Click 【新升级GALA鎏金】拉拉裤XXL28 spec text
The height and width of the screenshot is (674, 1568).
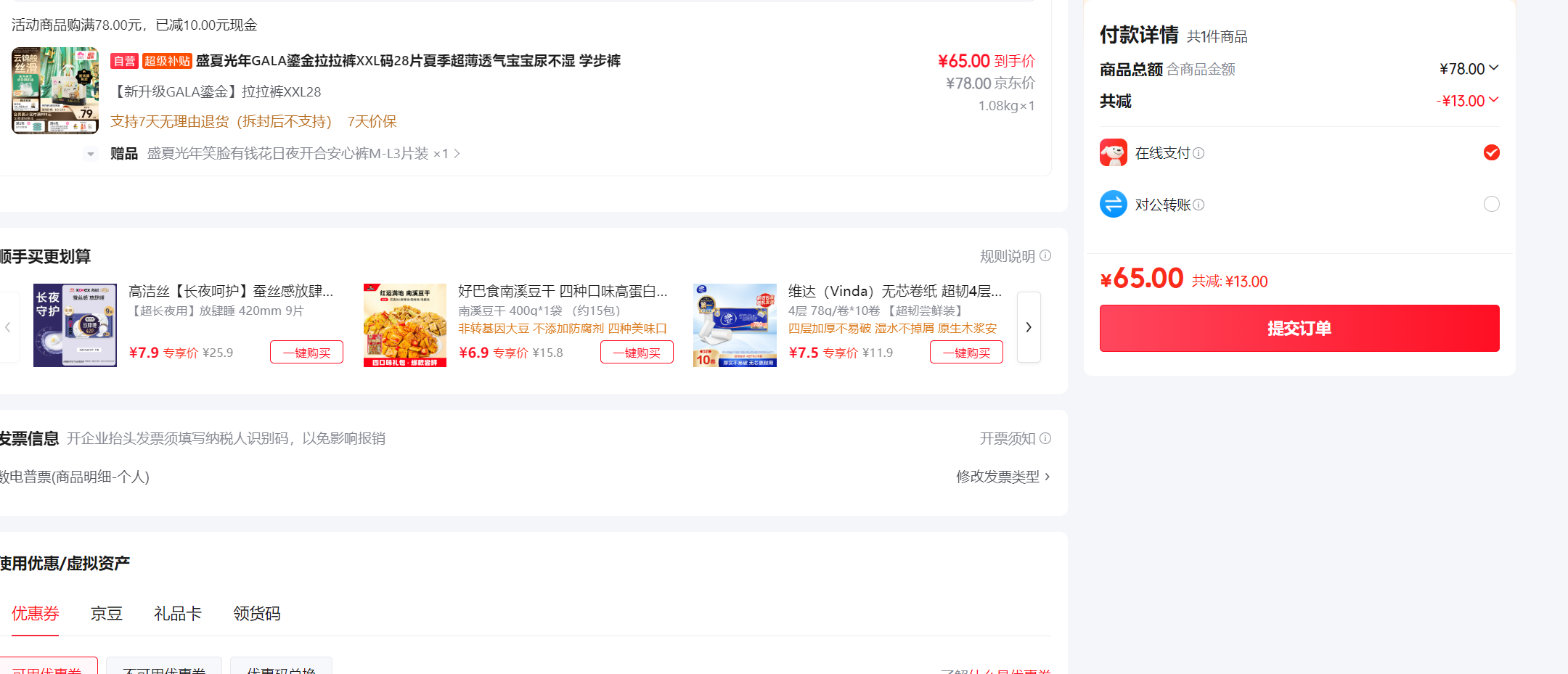click(x=216, y=91)
